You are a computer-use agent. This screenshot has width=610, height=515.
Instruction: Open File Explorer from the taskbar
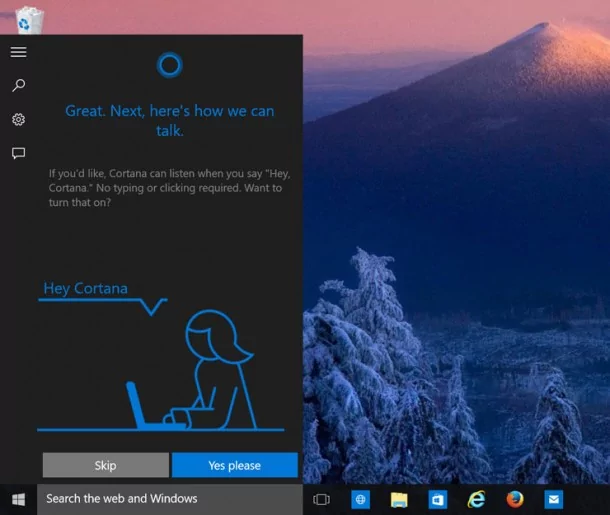click(399, 500)
